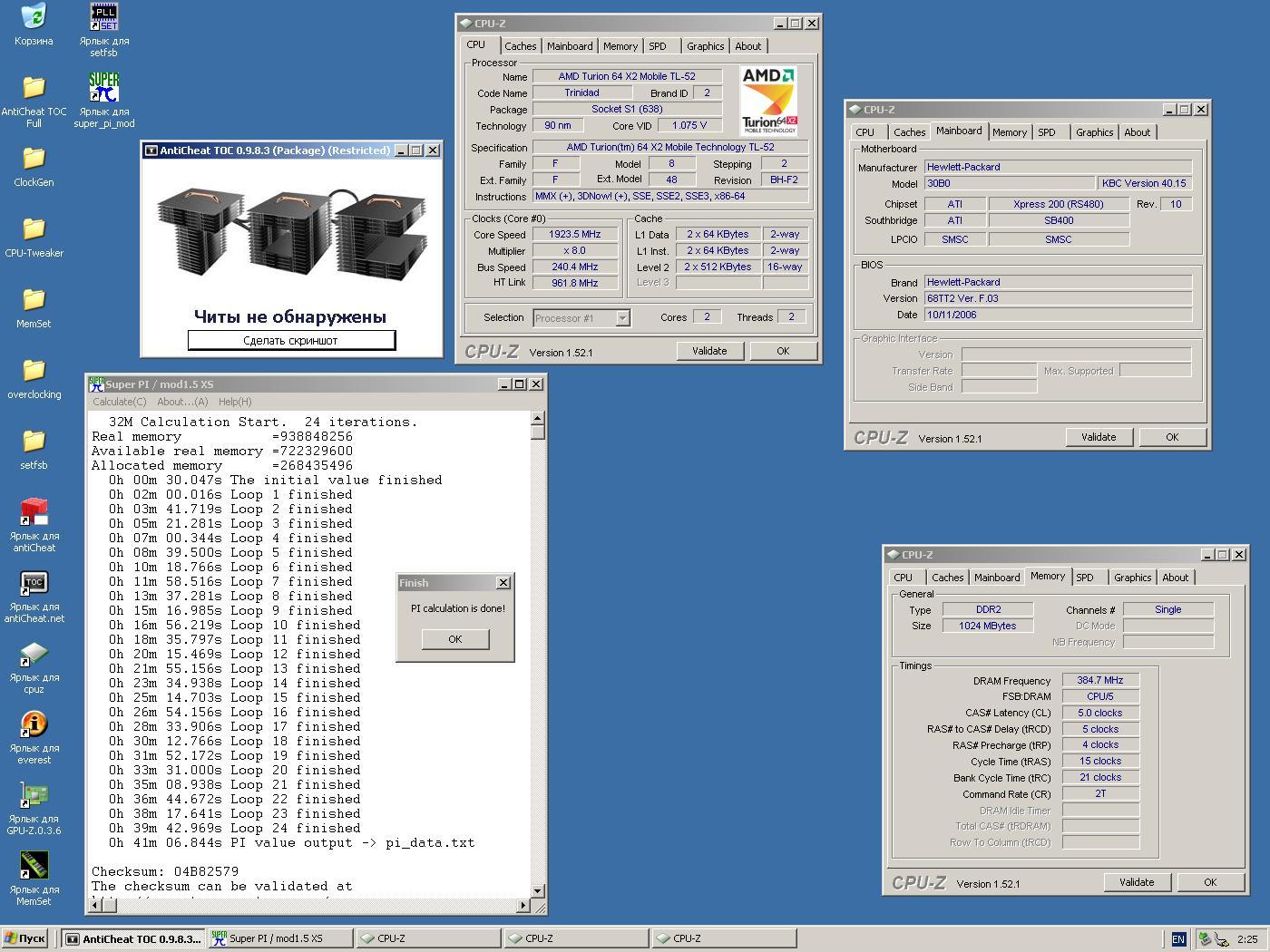Open Graphics tab in CPU-Z processor window
This screenshot has width=1270, height=952.
(x=705, y=46)
